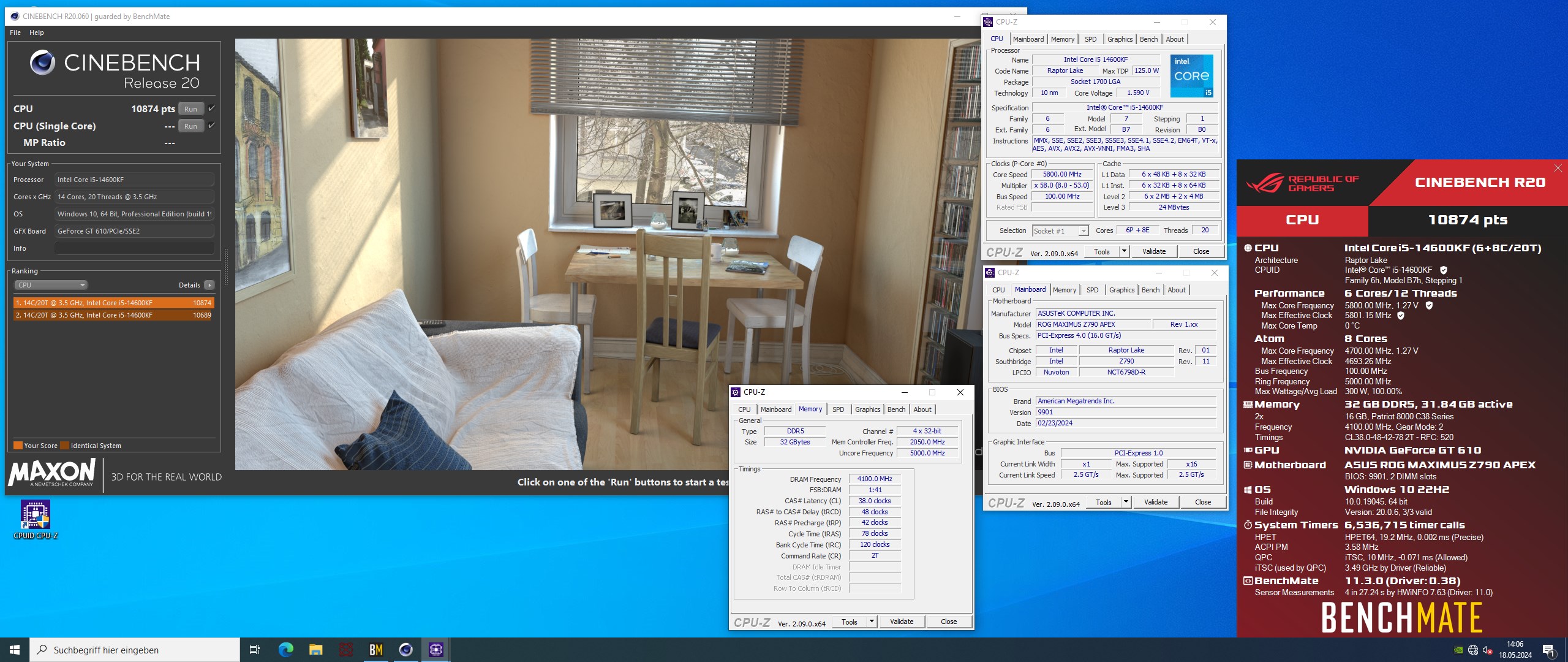Click the ROG MAXIMUS Z790 APEX model field
The width and height of the screenshot is (1568, 662).
pyautogui.click(x=1093, y=325)
